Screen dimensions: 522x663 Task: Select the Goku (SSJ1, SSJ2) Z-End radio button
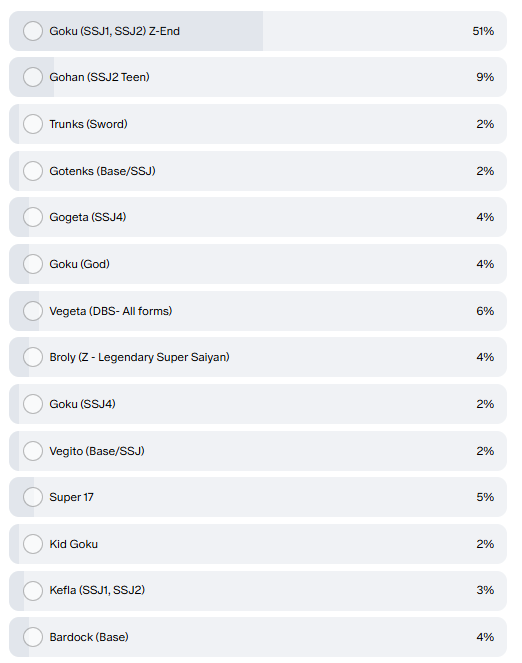click(33, 31)
